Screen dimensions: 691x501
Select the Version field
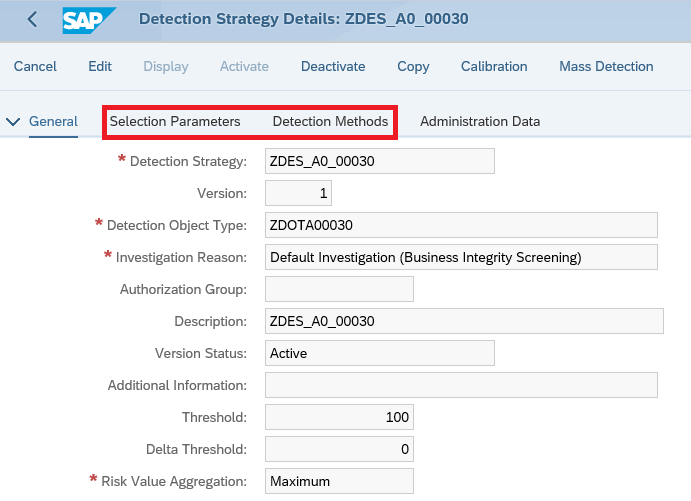(x=298, y=193)
